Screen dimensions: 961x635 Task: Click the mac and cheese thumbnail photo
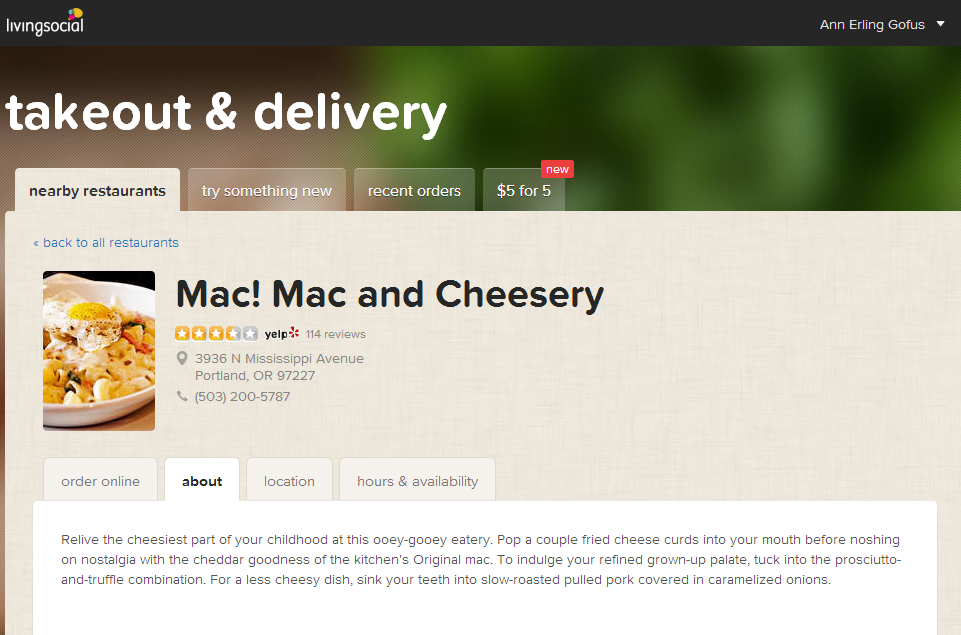click(99, 351)
